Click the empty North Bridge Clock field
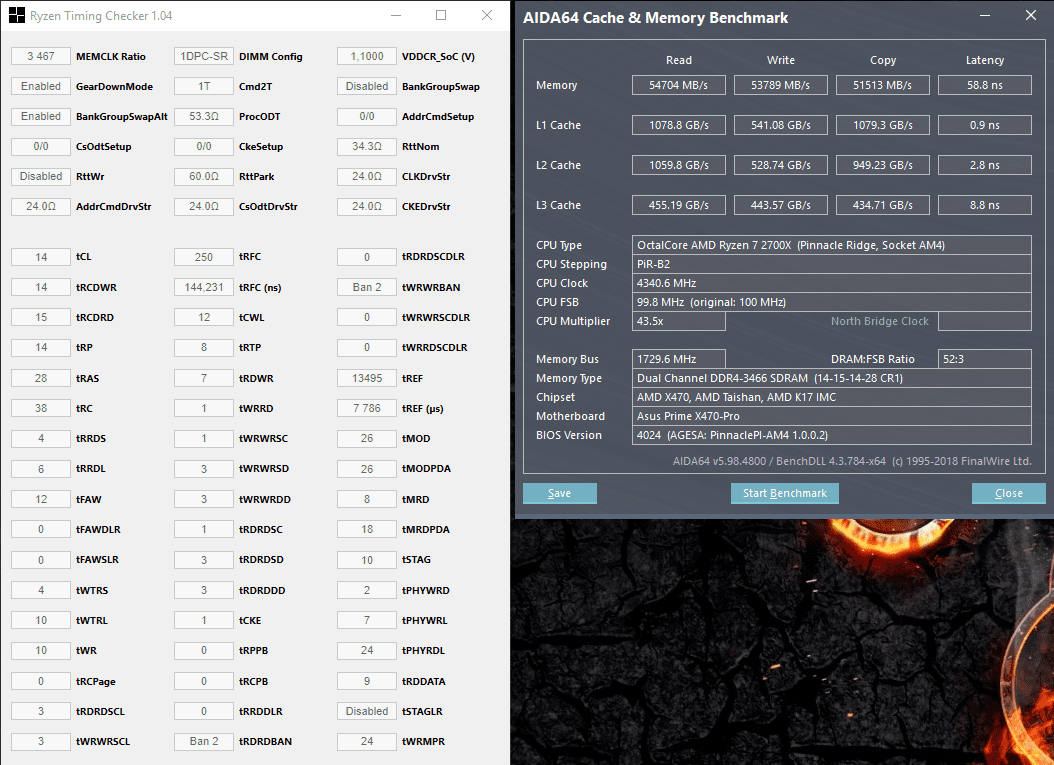This screenshot has width=1054, height=765. [x=985, y=321]
